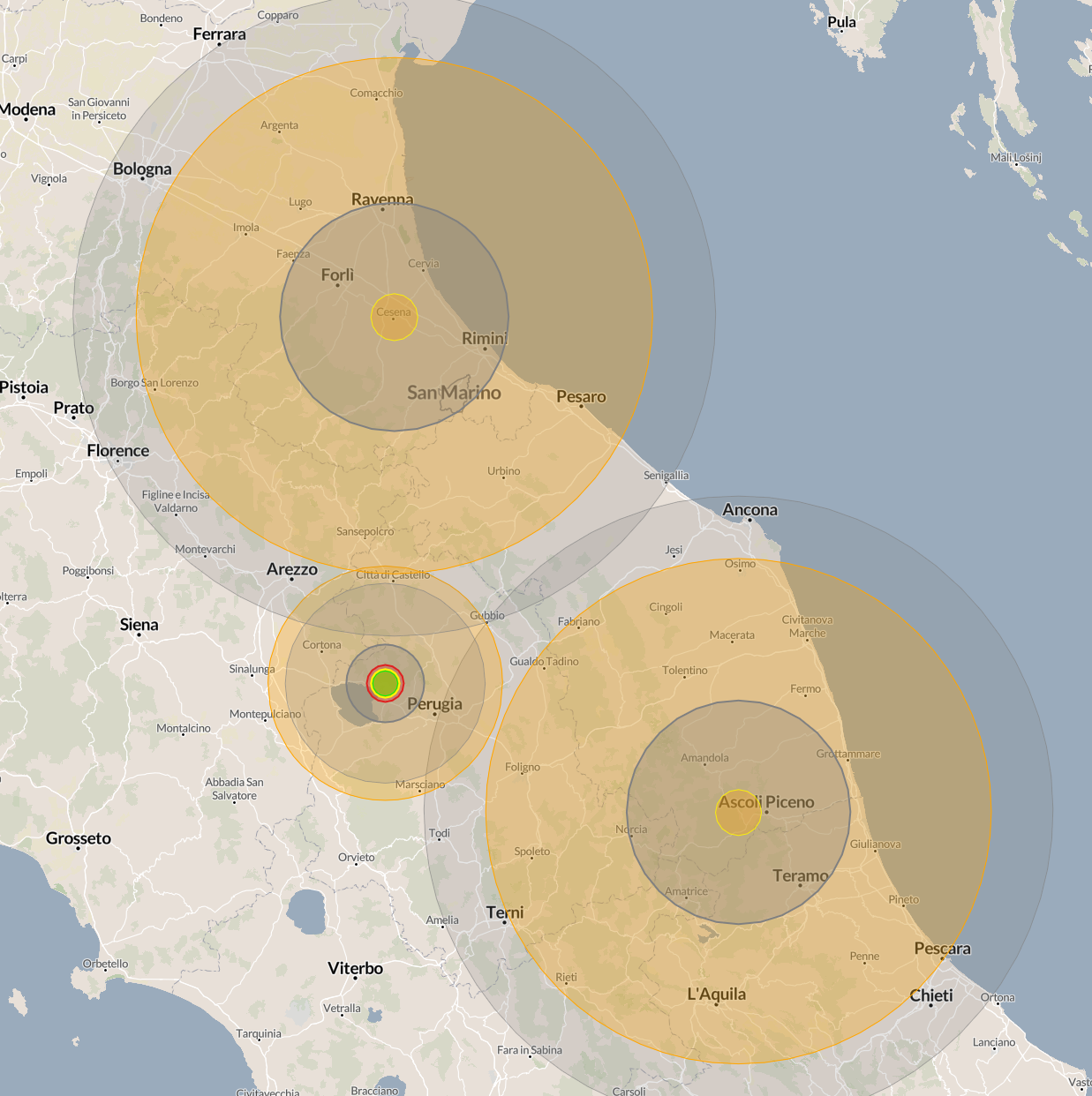Click the Arezzo city label
Viewport: 1092px width, 1096px height.
291,569
